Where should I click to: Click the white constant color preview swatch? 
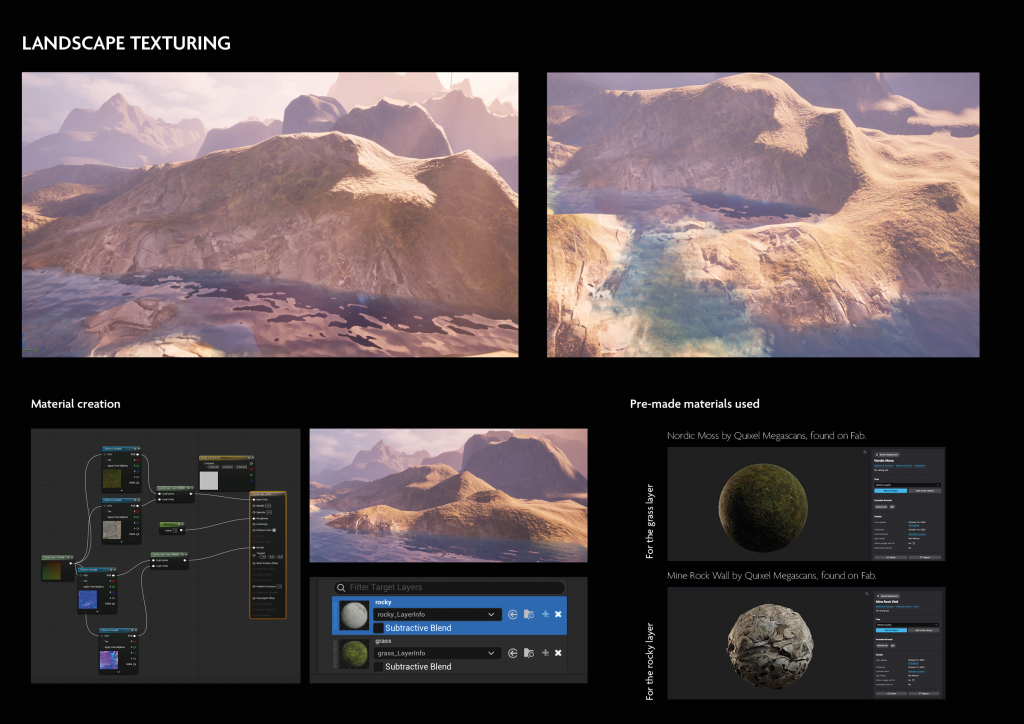coord(209,480)
